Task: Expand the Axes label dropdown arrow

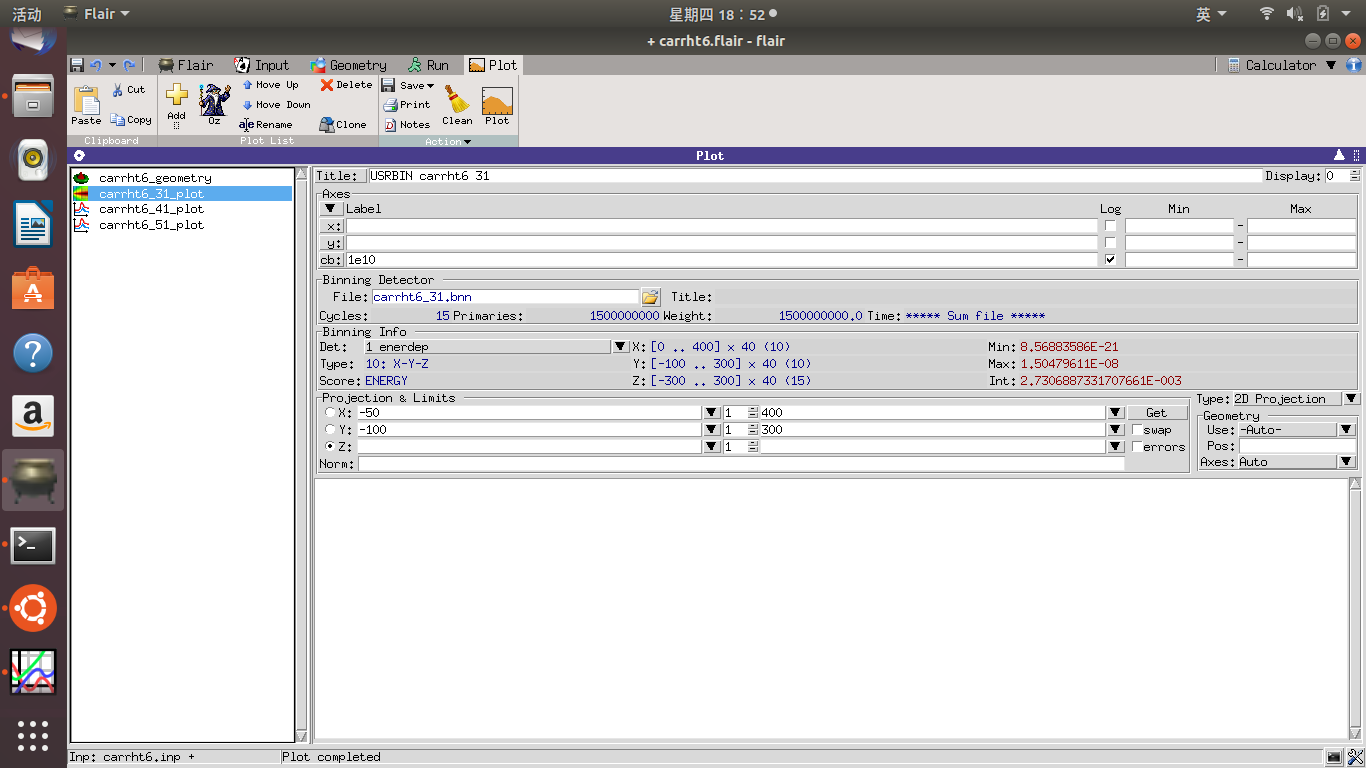Action: pyautogui.click(x=331, y=208)
